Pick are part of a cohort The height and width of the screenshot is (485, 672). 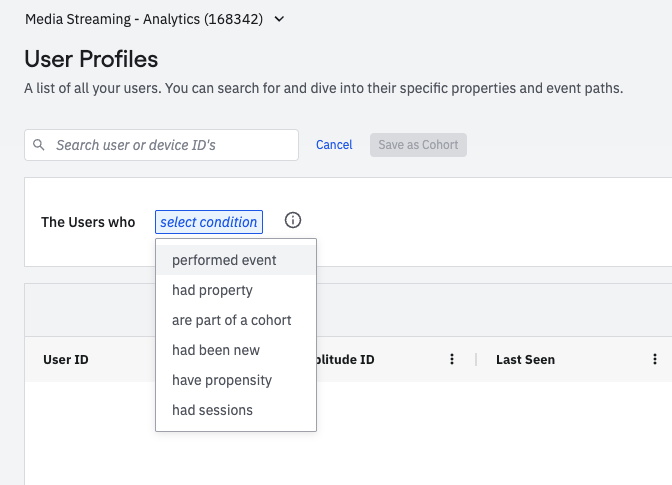[x=232, y=320]
